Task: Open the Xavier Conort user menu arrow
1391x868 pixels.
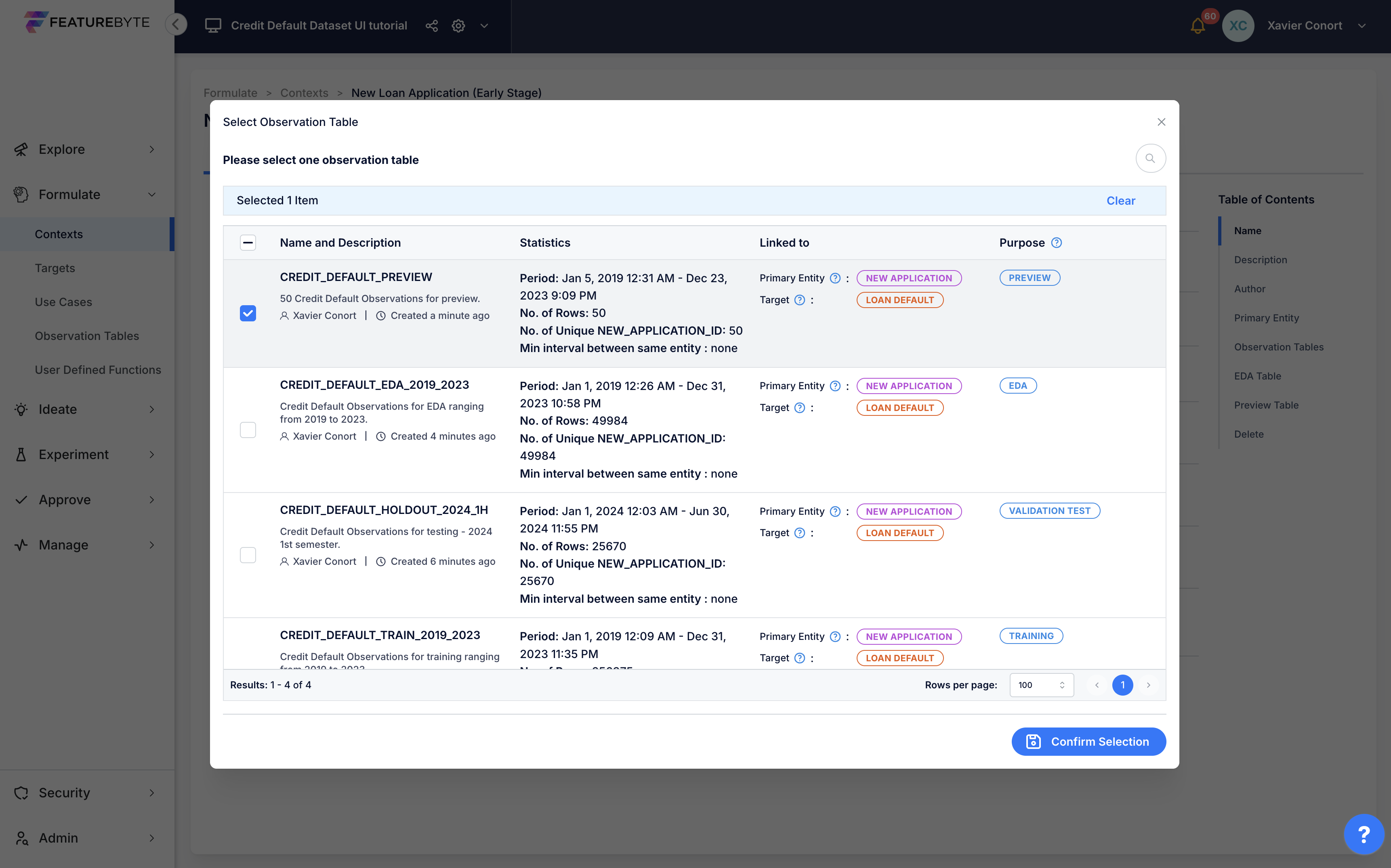Action: [x=1362, y=26]
